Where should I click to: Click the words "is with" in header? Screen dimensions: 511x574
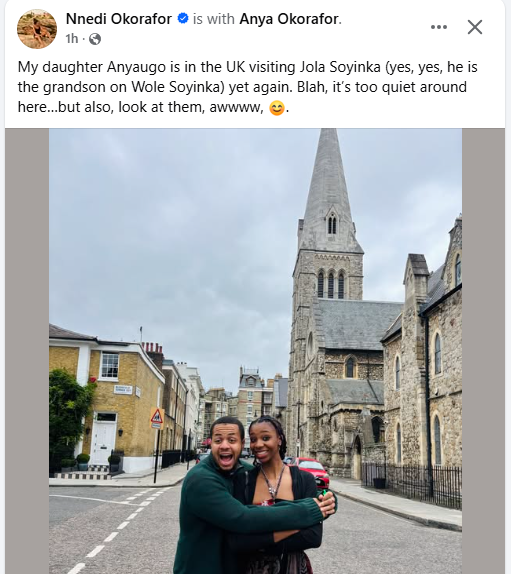(214, 19)
